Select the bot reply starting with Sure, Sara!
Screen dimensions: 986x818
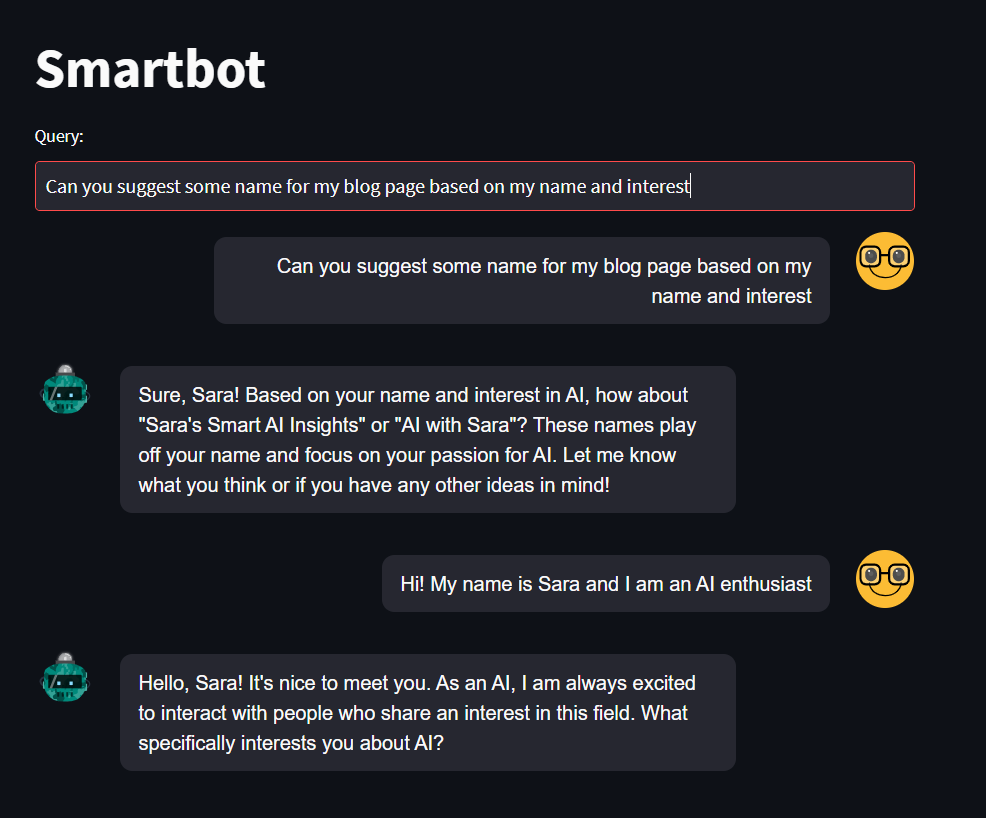click(428, 439)
